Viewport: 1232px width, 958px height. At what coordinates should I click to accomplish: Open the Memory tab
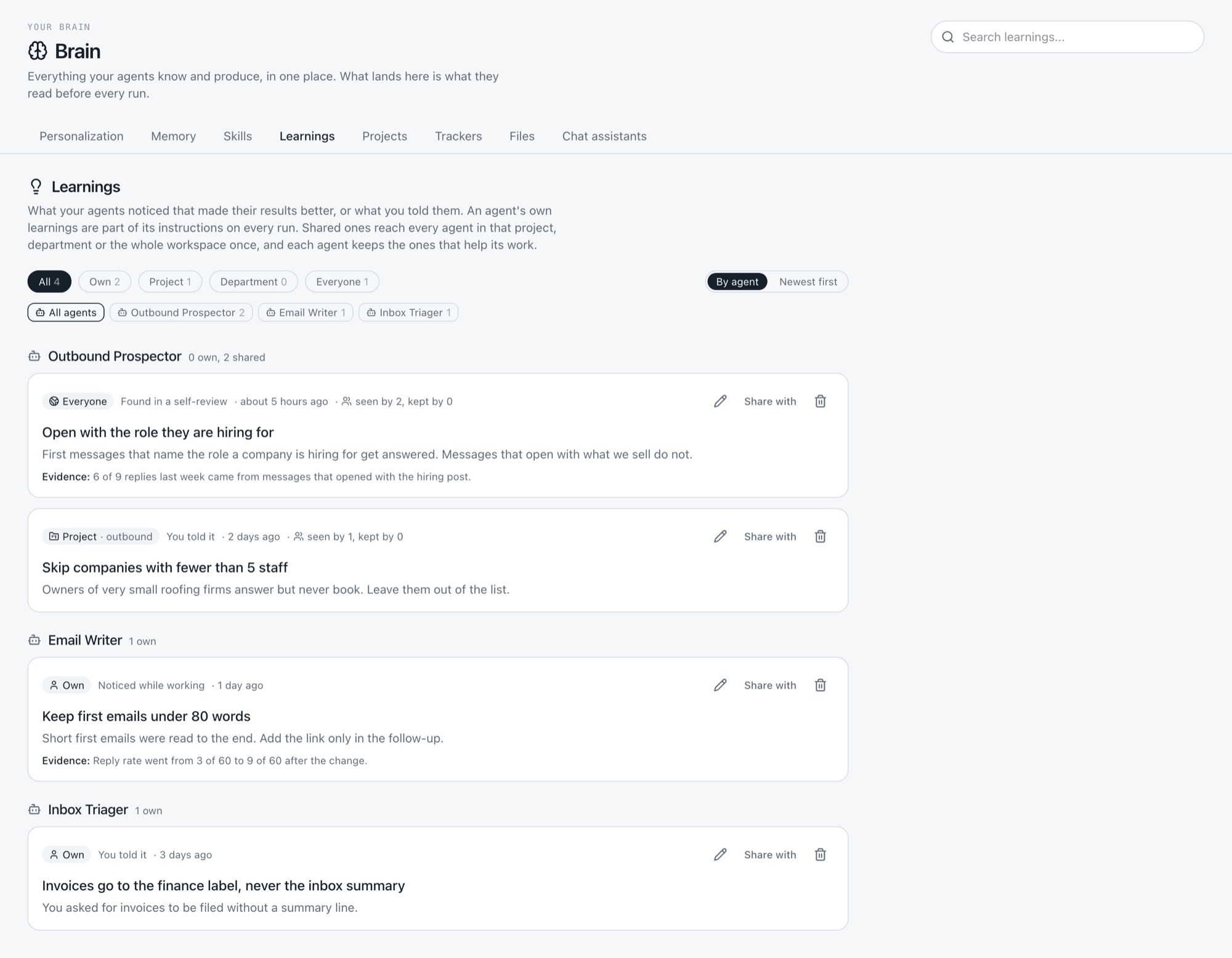173,136
